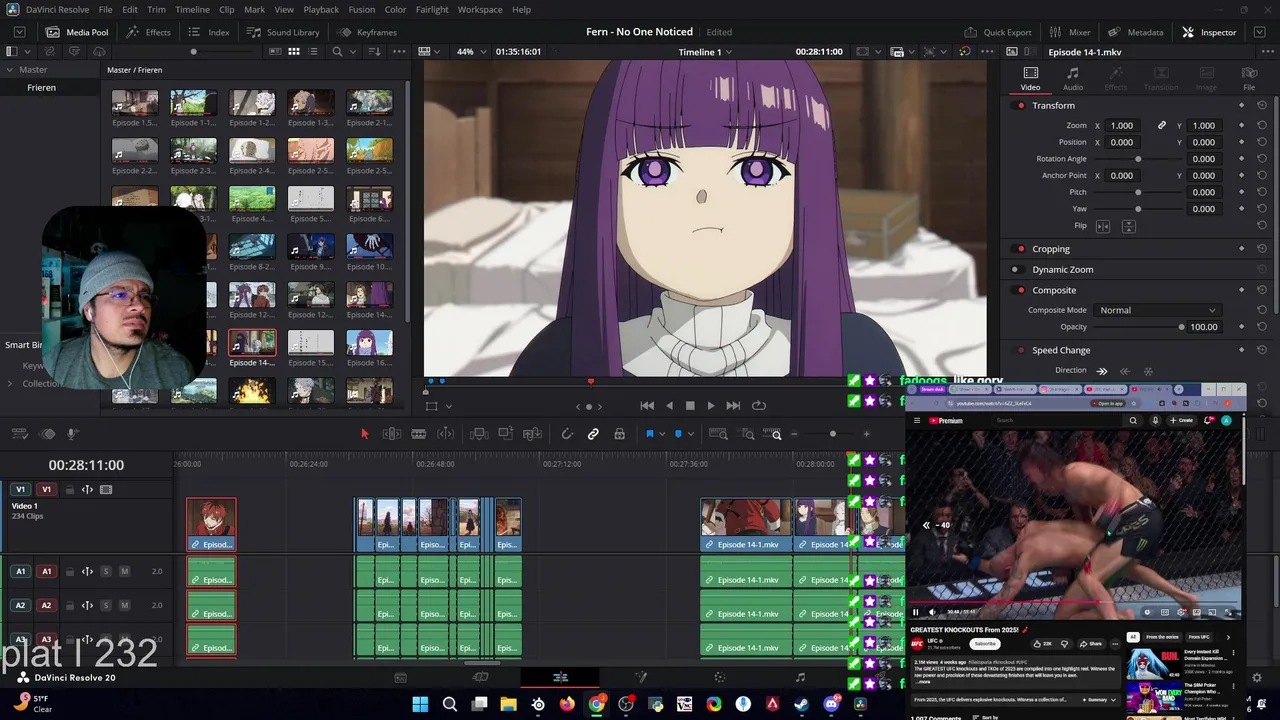Expand the Cropping section

1051,249
